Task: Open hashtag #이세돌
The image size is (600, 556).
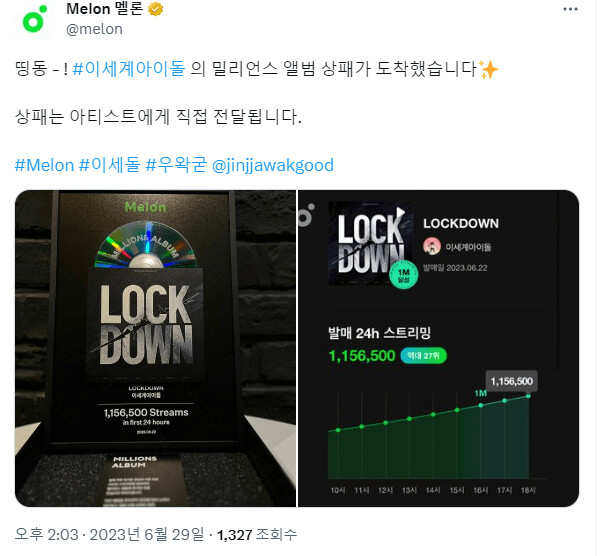Action: point(110,166)
